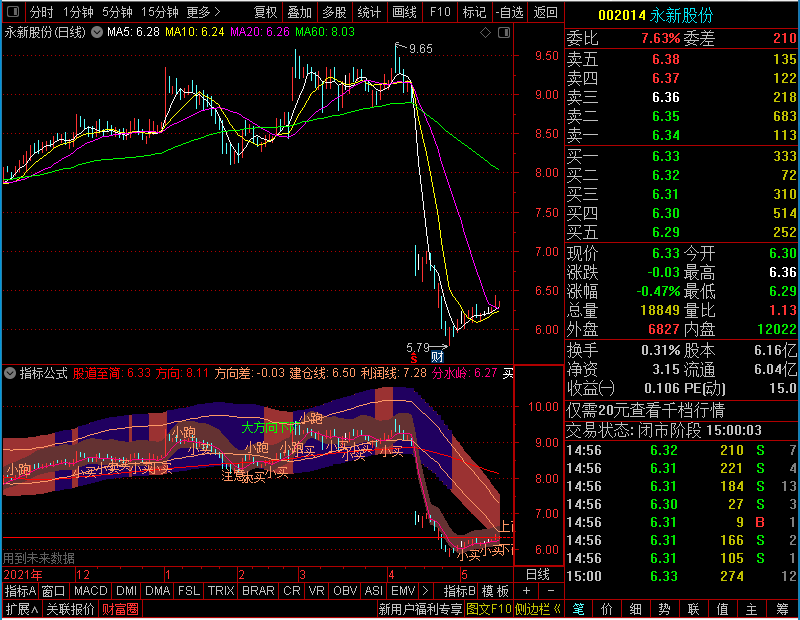
Task: Click the 仅需20元查看千档行情 promotion link
Action: tap(645, 410)
